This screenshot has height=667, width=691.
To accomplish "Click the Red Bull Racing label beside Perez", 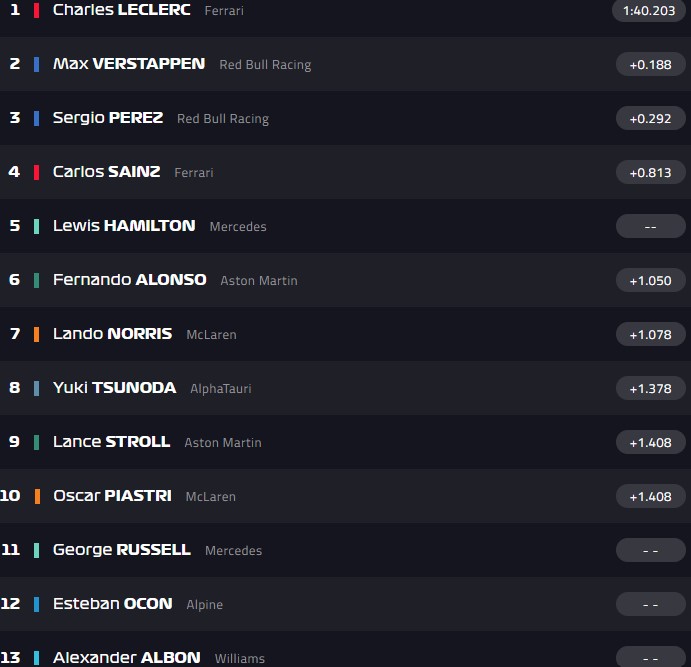I will click(x=223, y=119).
